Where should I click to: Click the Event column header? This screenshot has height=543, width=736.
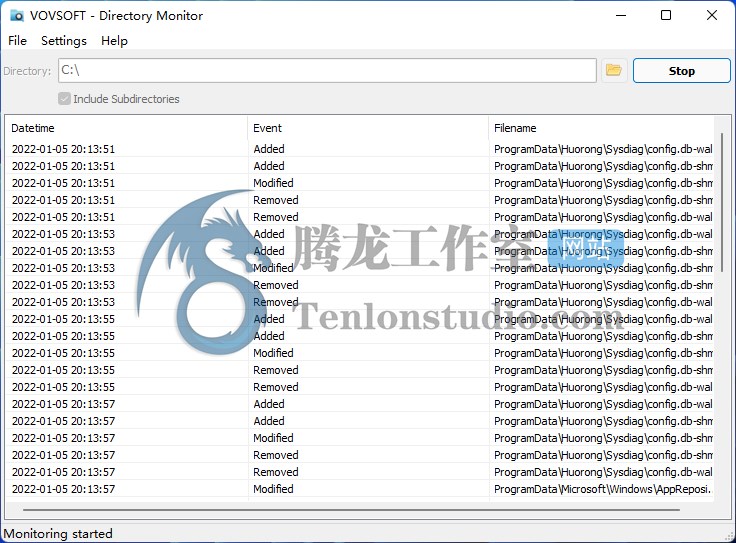(x=368, y=128)
